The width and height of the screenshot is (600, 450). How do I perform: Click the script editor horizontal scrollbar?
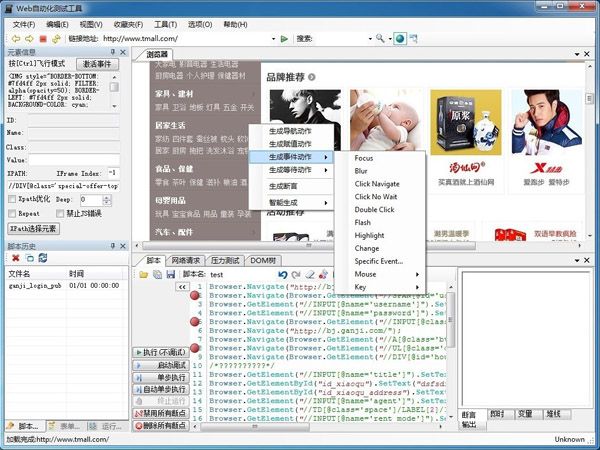pyautogui.click(x=255, y=427)
